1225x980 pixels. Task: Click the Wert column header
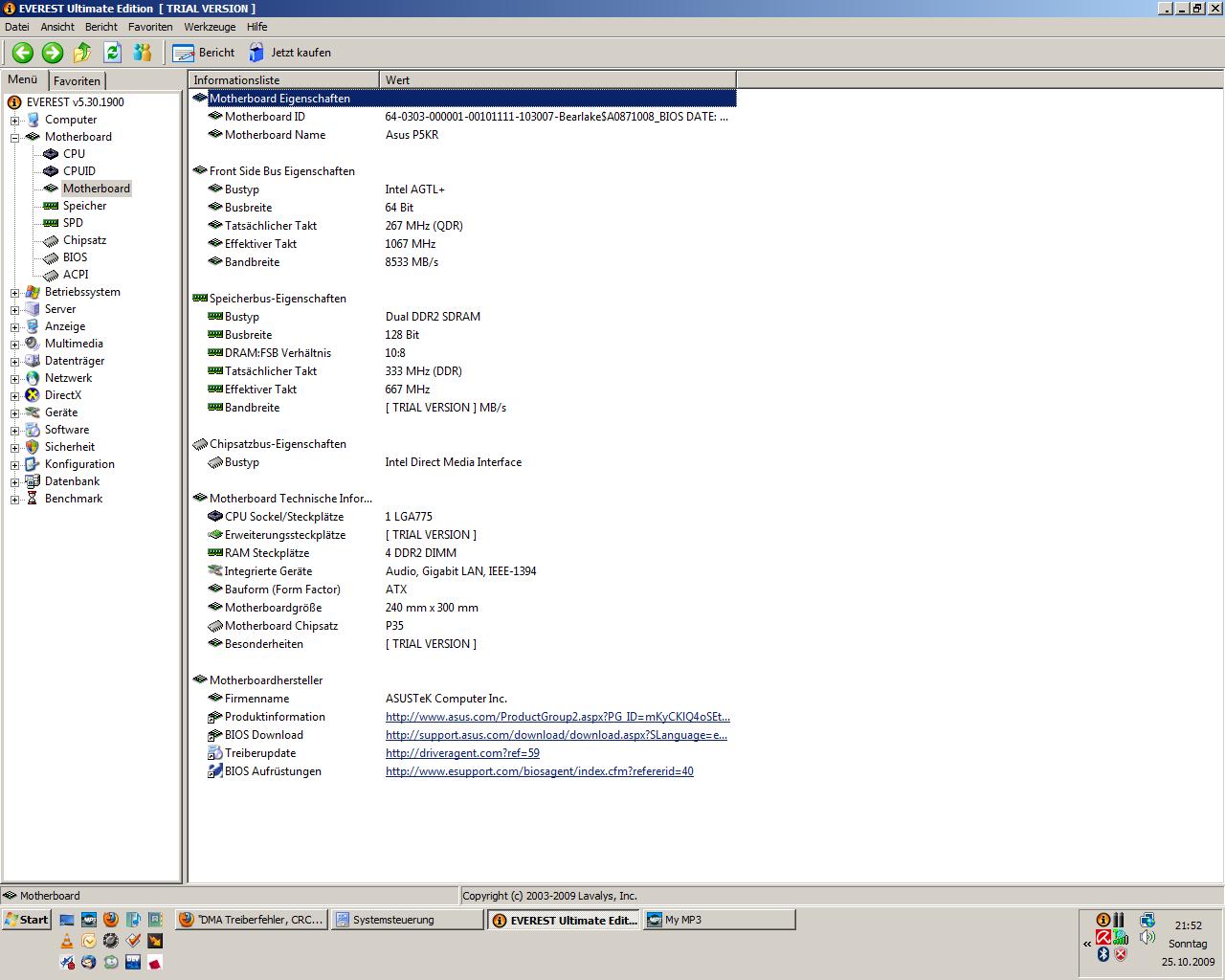(x=558, y=80)
